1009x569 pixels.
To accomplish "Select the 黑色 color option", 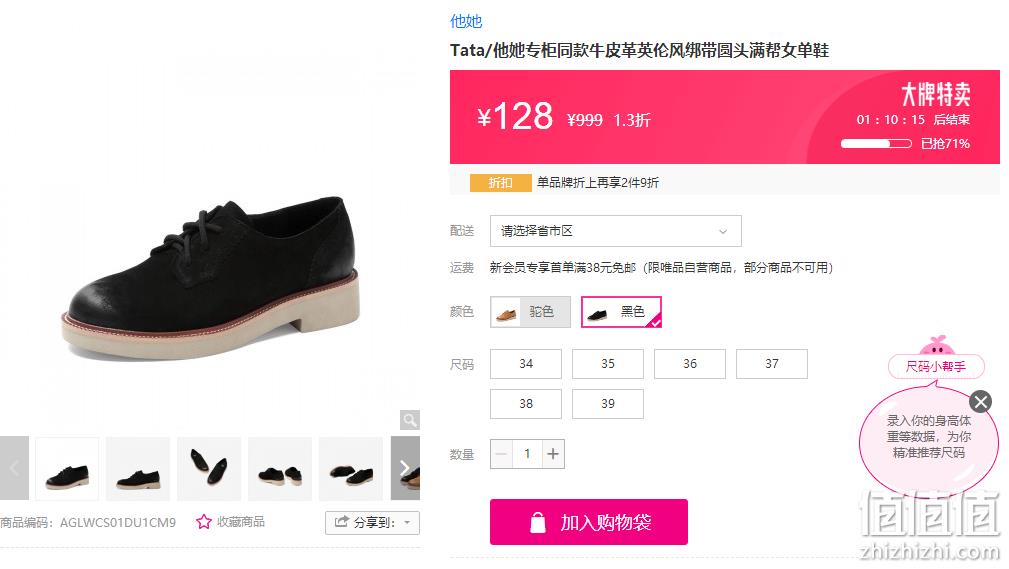I will (x=621, y=312).
